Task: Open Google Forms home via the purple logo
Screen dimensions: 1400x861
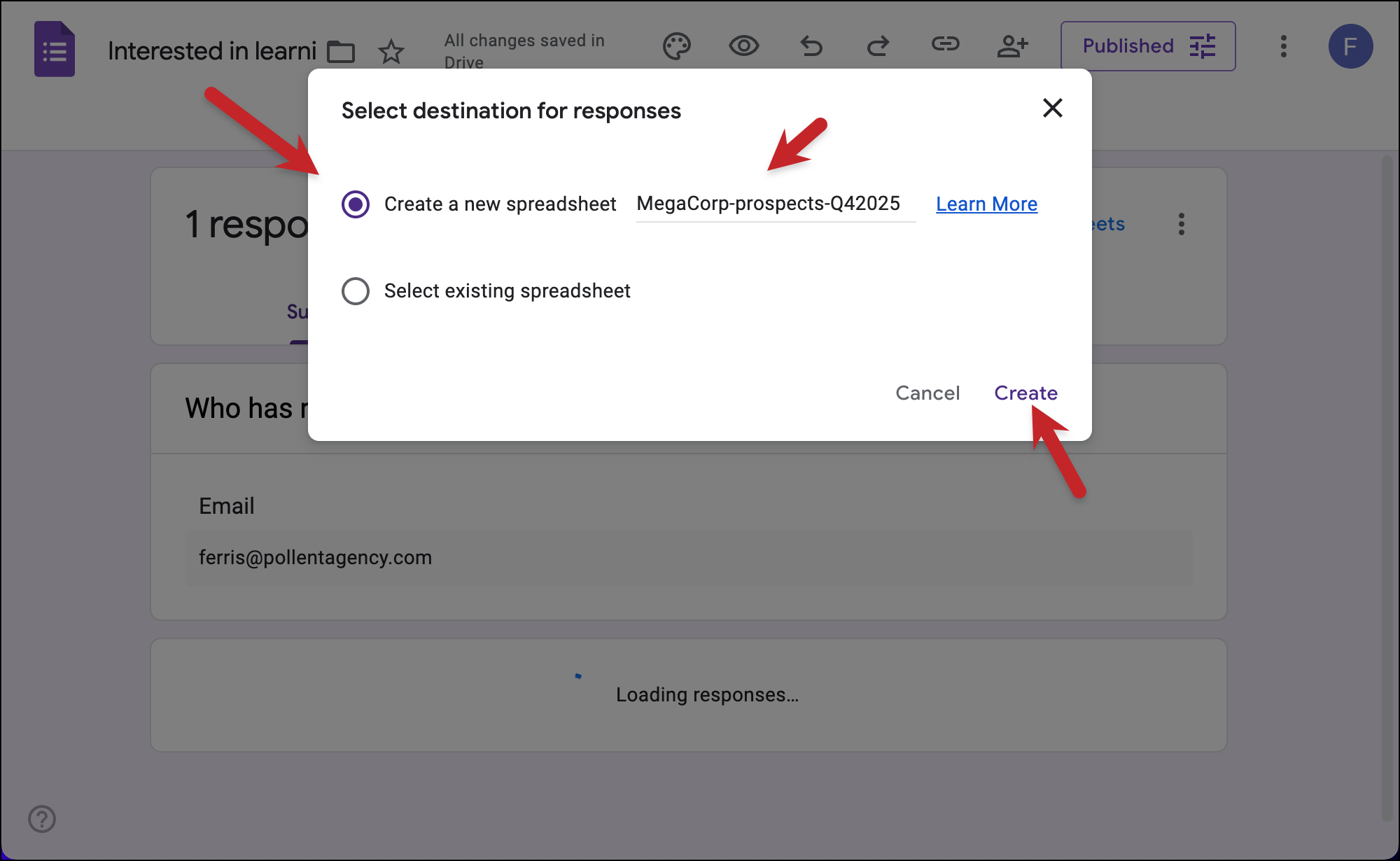Action: (54, 48)
